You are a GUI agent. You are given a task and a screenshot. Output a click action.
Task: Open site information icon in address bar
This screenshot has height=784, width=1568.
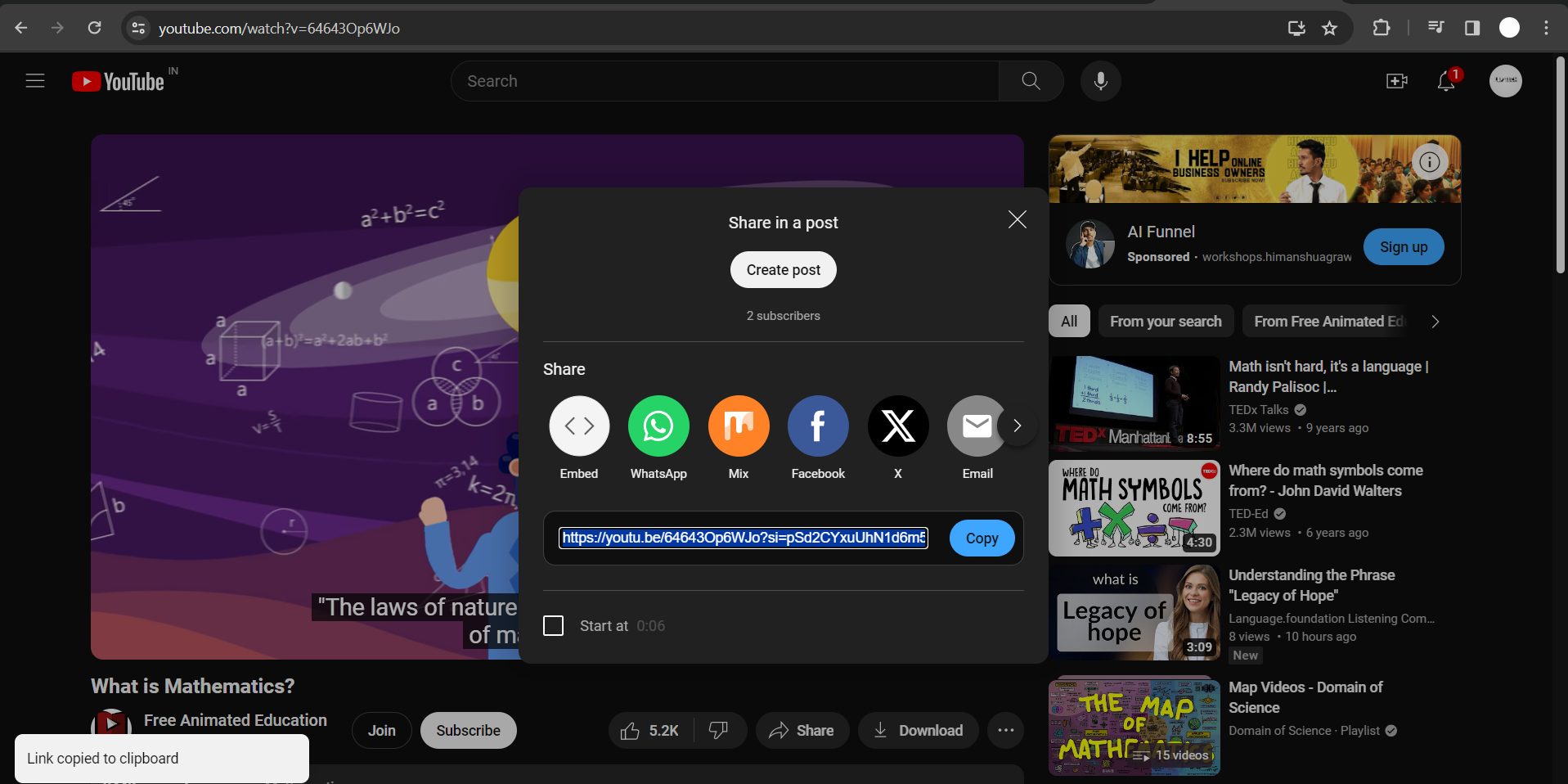click(138, 28)
